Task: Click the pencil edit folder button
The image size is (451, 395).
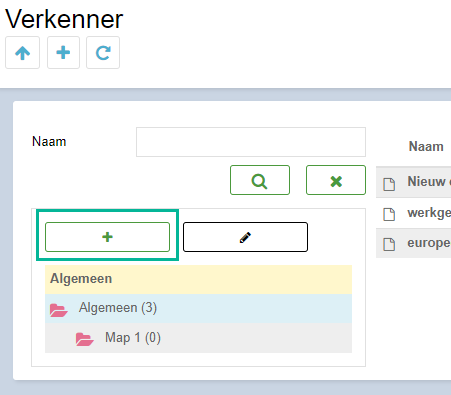Action: pyautogui.click(x=245, y=237)
